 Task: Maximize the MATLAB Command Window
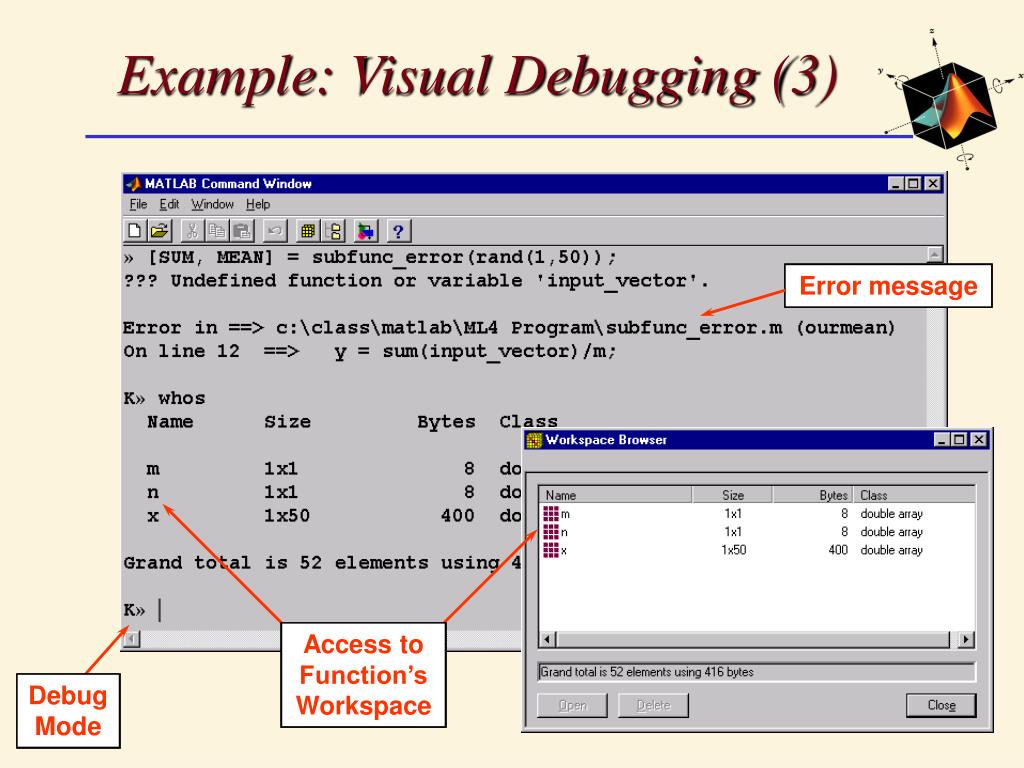pos(913,184)
